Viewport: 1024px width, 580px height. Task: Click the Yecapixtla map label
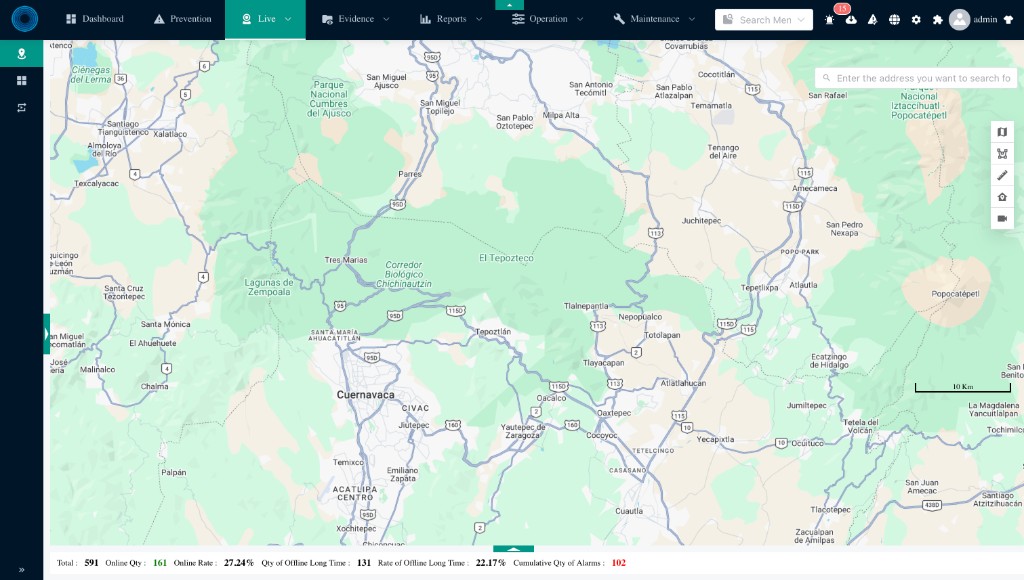click(x=715, y=440)
